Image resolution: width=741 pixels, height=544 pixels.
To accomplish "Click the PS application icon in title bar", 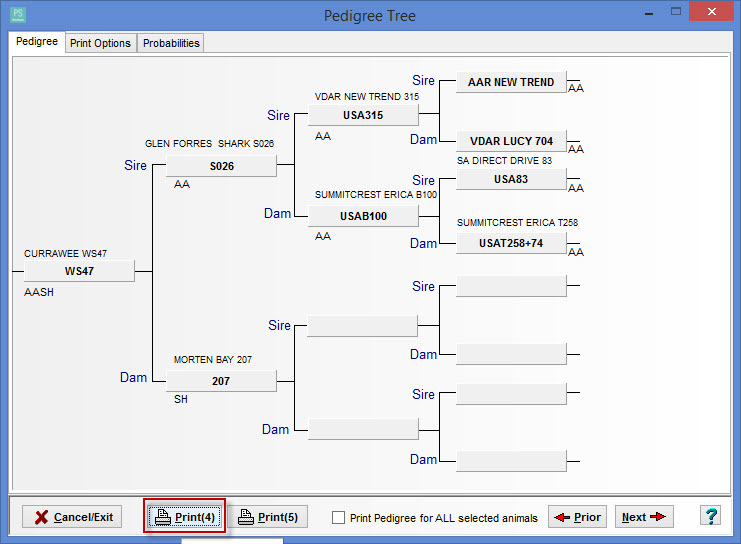I will [x=17, y=15].
